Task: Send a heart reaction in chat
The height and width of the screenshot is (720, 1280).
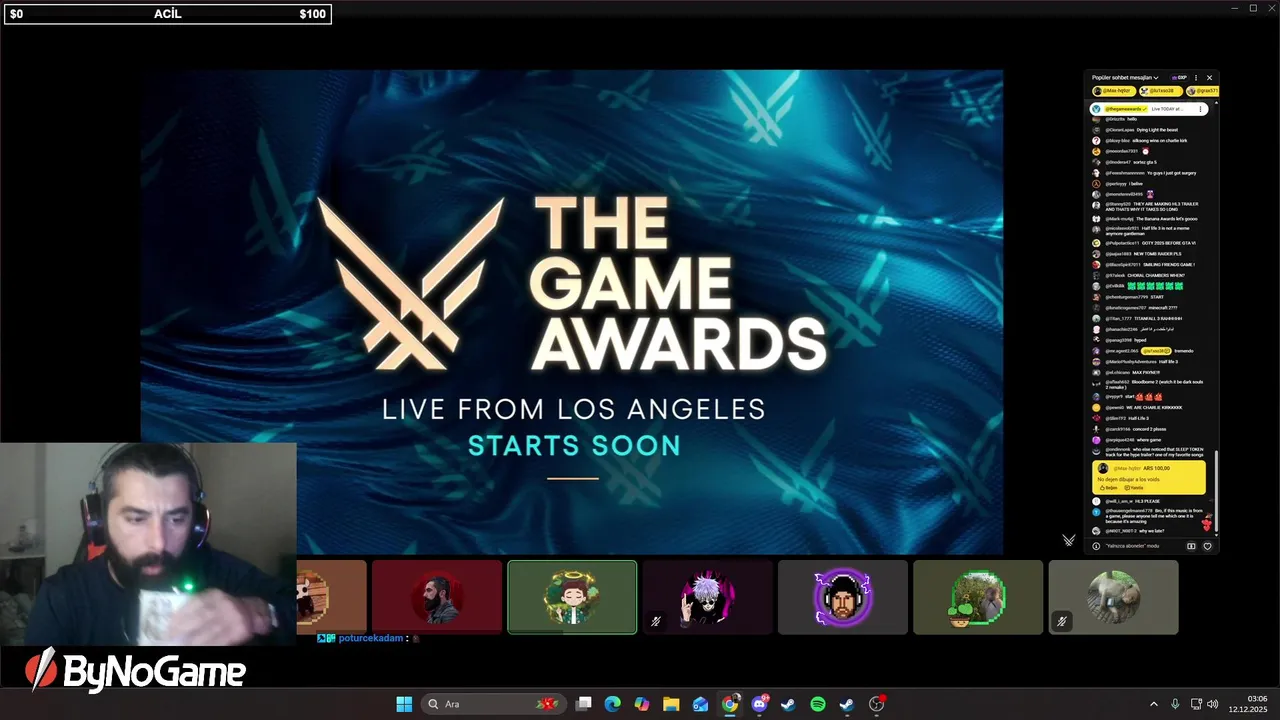Action: click(1207, 546)
